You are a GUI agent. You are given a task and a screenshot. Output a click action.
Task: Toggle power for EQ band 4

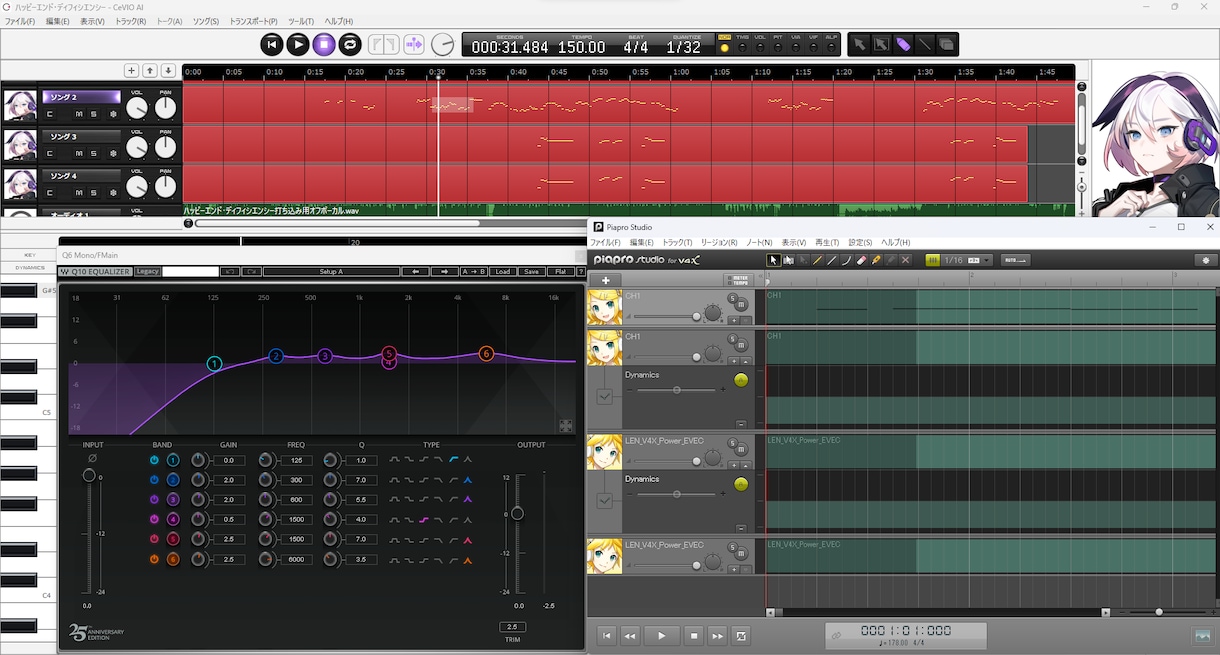point(154,519)
